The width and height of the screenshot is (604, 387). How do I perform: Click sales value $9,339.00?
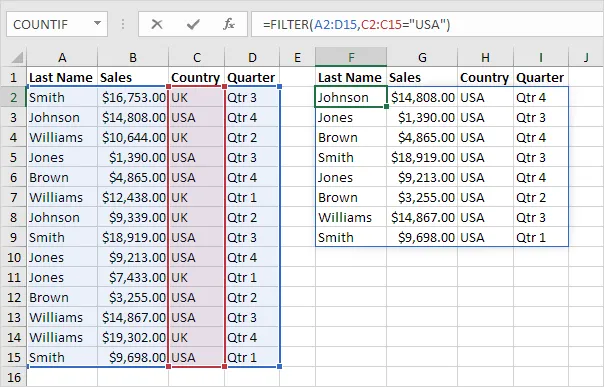click(133, 217)
